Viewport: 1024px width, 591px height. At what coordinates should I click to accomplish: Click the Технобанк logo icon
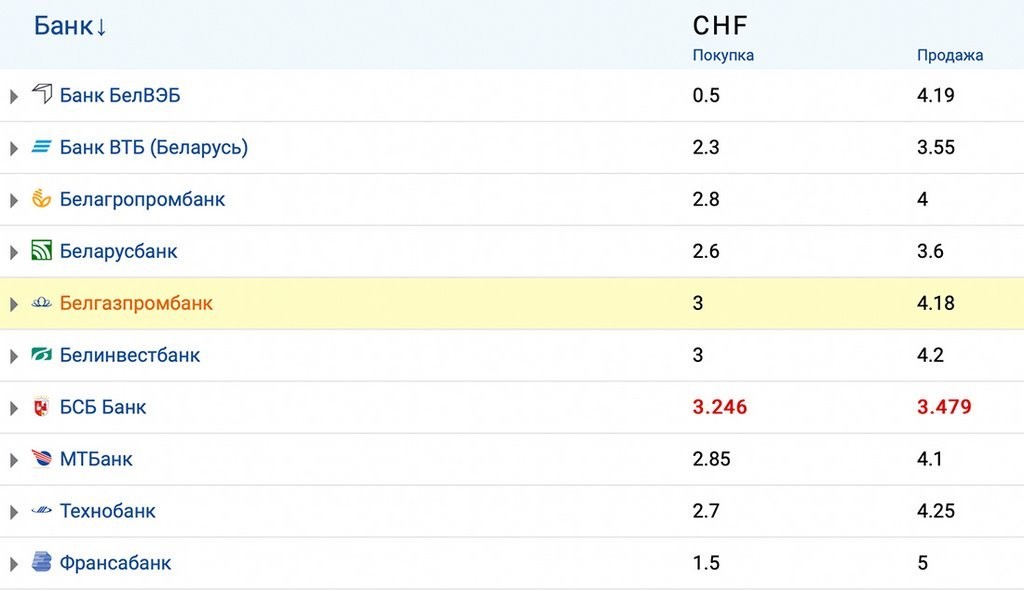coord(41,511)
